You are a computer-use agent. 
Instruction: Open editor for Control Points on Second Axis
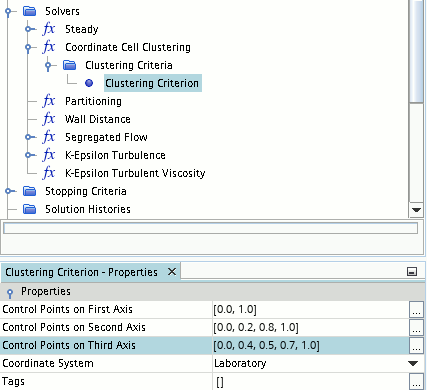click(416, 327)
